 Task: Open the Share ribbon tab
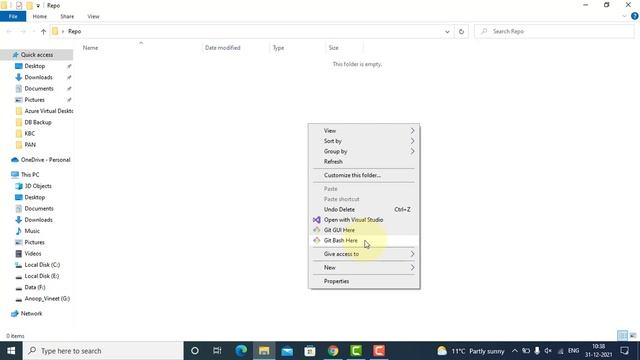pos(67,16)
